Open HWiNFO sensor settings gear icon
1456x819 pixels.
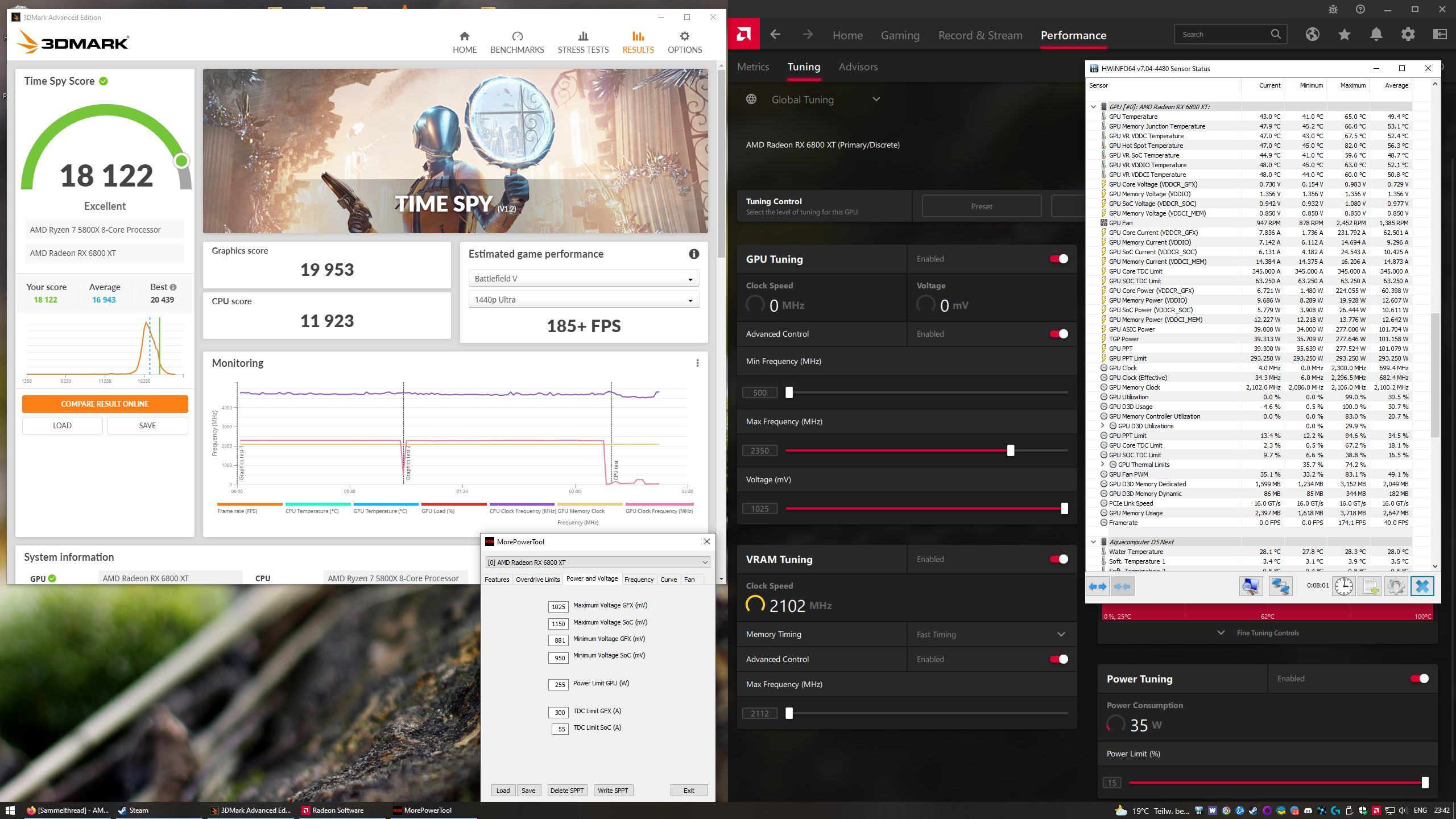[1395, 586]
